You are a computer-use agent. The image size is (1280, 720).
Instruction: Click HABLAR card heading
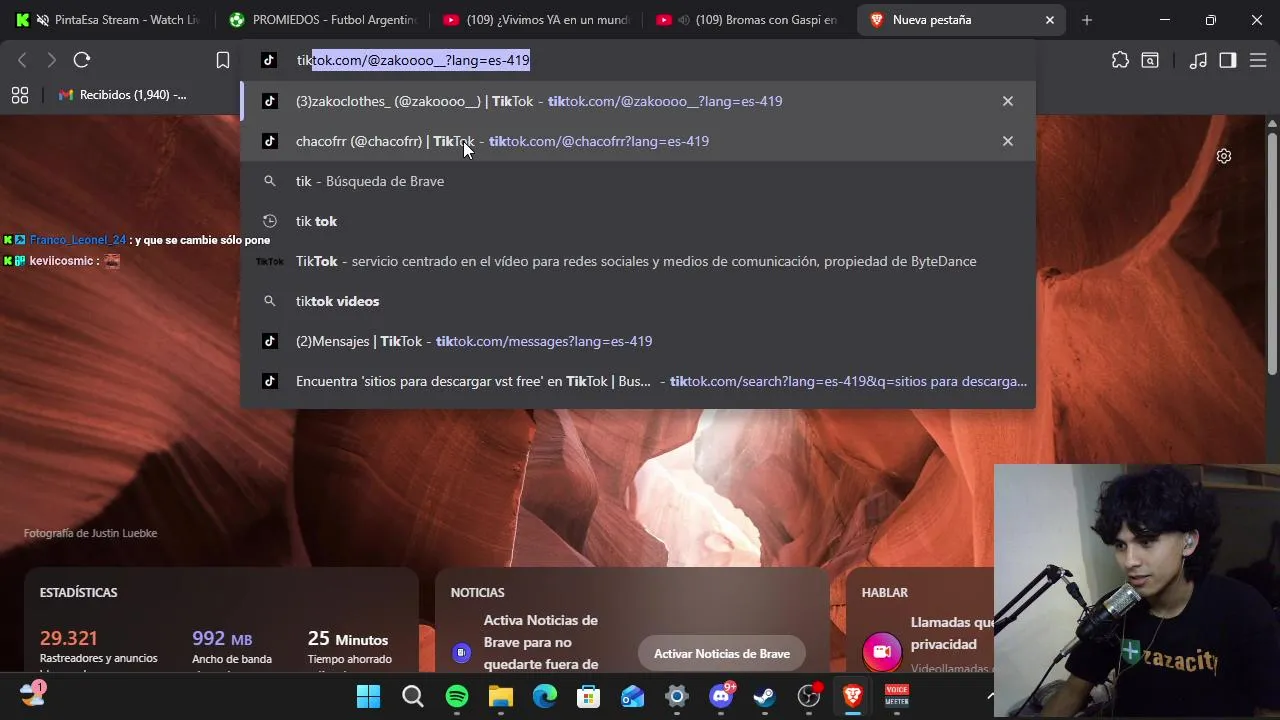coord(885,592)
